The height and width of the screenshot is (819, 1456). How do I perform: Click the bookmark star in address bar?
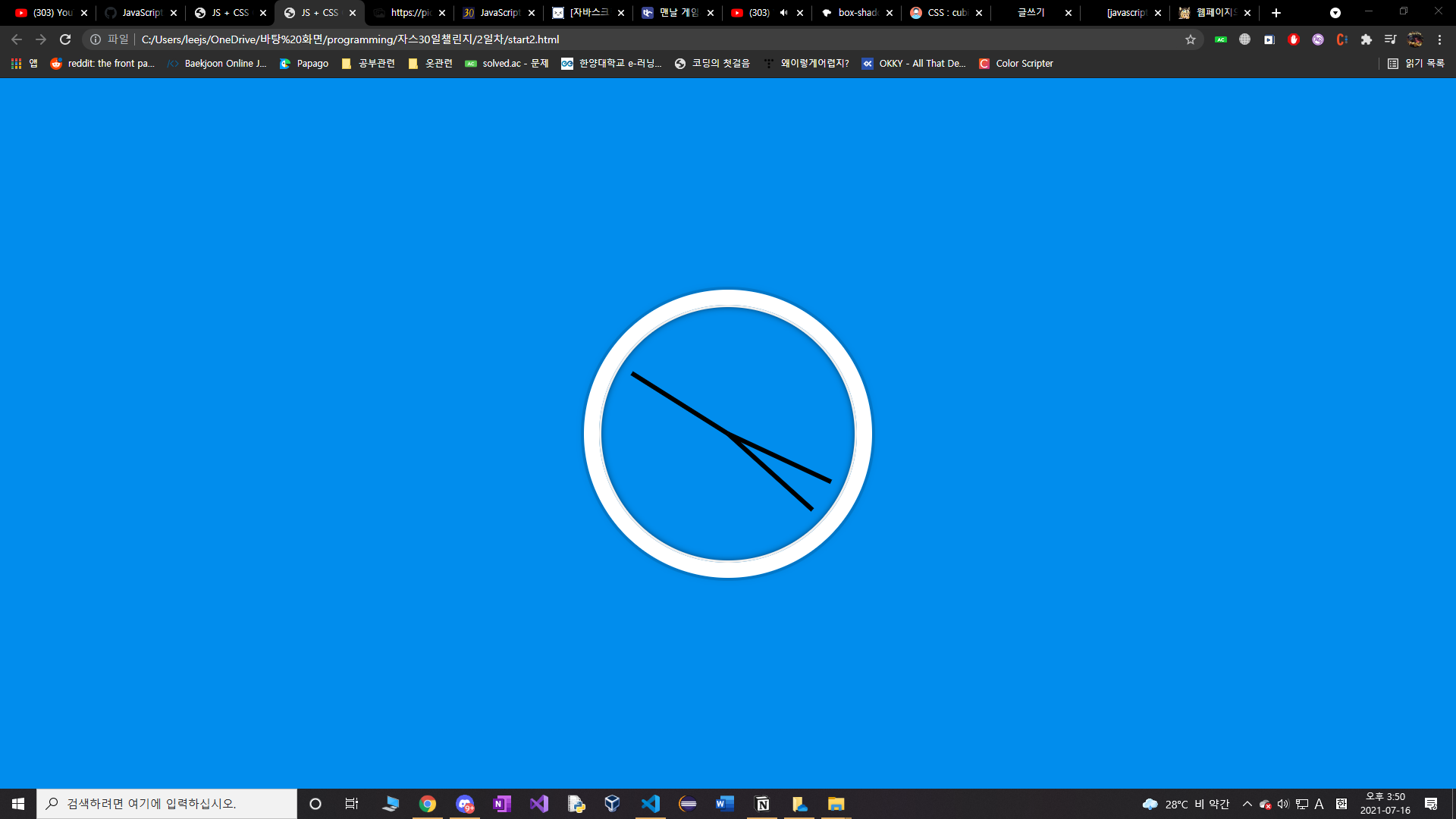click(x=1190, y=39)
